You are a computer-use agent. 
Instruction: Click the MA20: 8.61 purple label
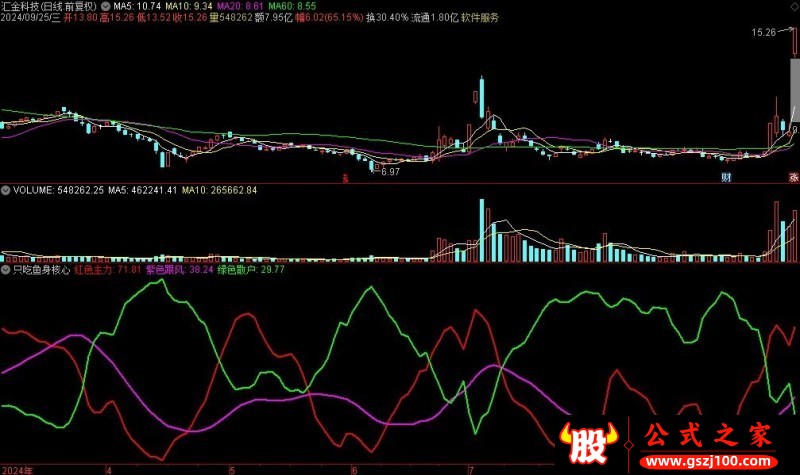[x=240, y=6]
